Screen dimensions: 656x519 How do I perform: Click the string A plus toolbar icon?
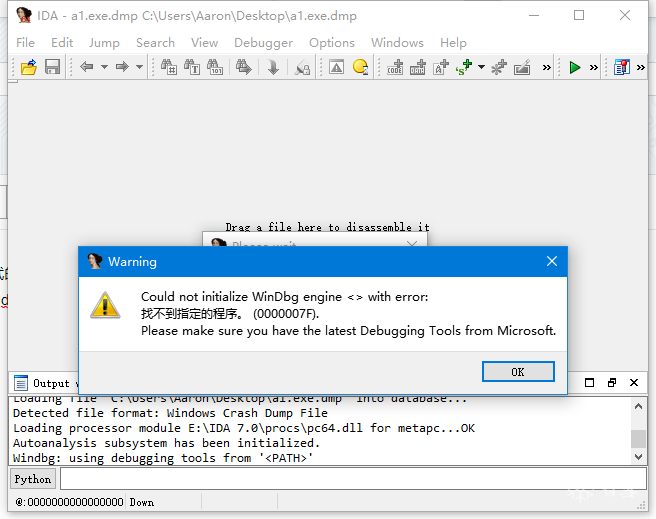point(441,67)
